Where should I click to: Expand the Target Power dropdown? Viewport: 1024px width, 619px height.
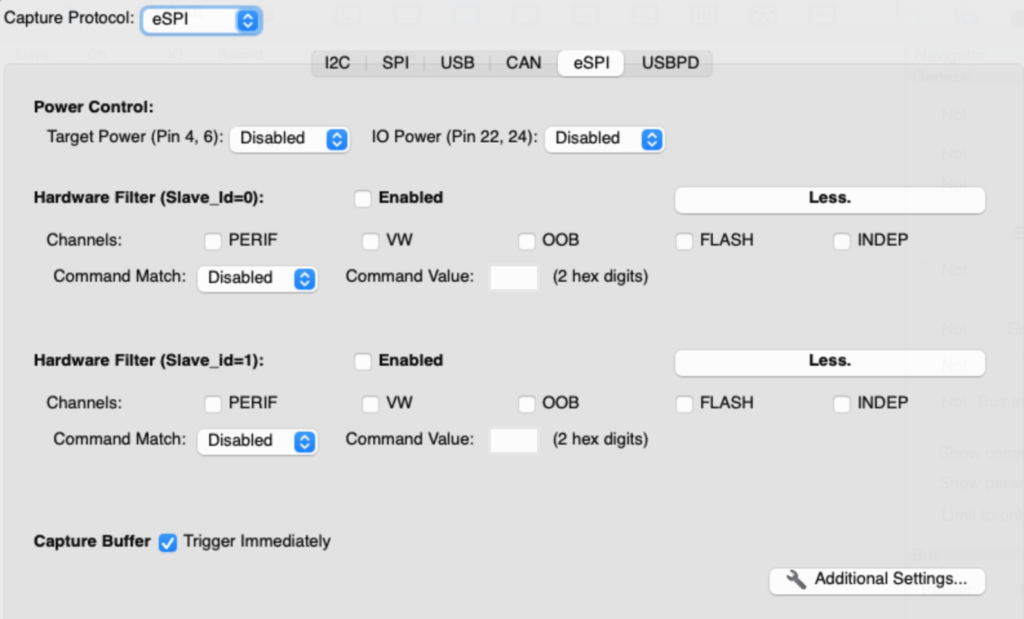click(289, 139)
